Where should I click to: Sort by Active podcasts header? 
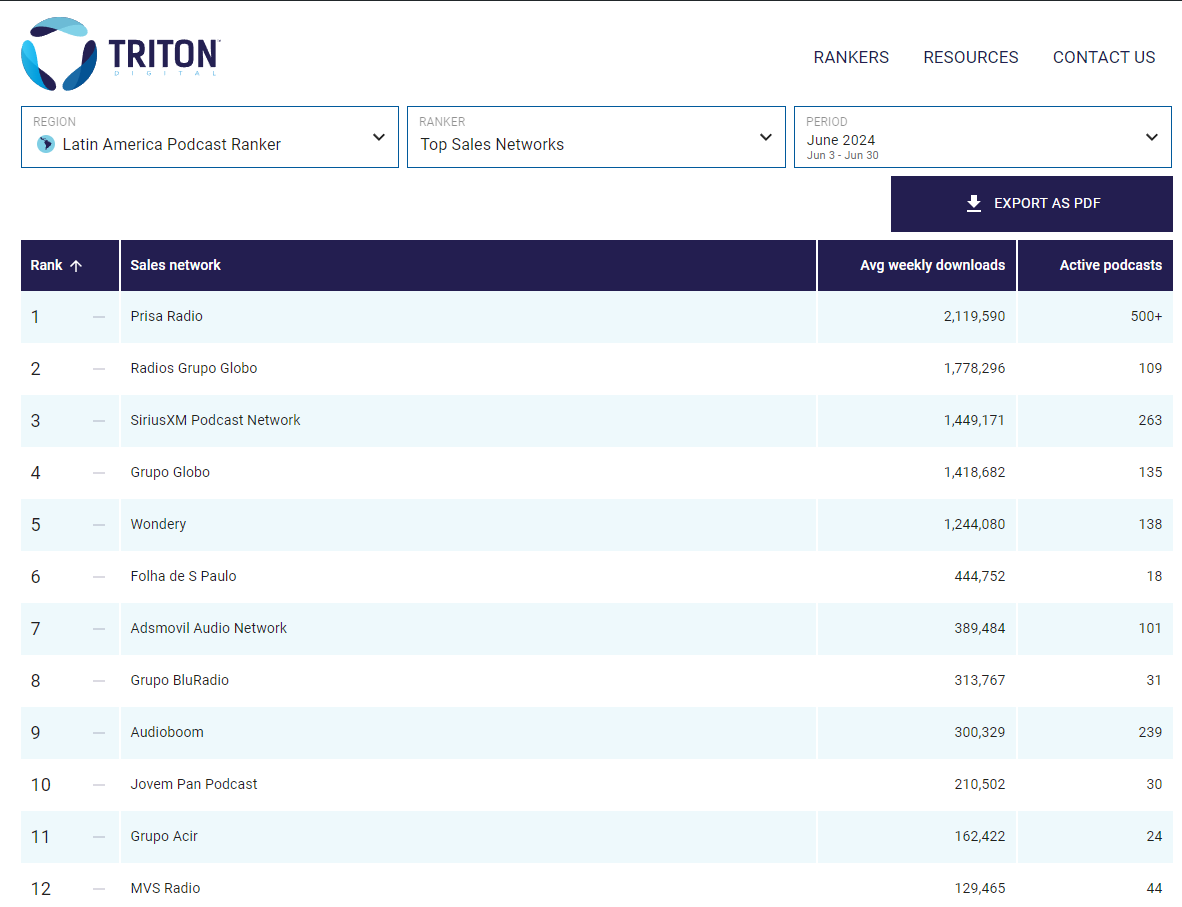1095,265
